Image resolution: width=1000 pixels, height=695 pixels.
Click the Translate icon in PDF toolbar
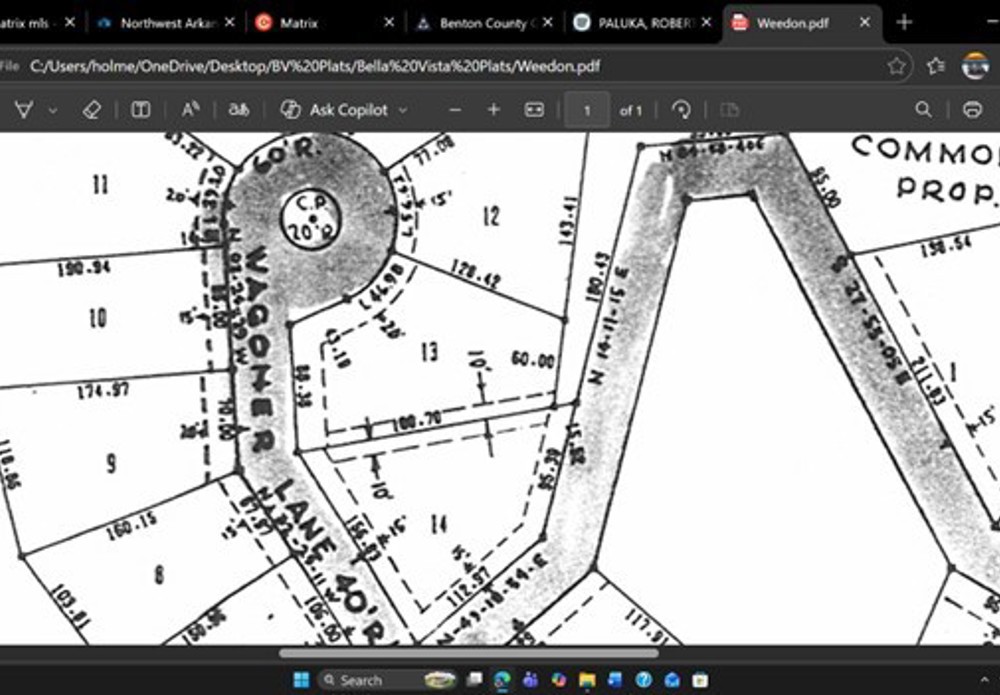(x=239, y=110)
